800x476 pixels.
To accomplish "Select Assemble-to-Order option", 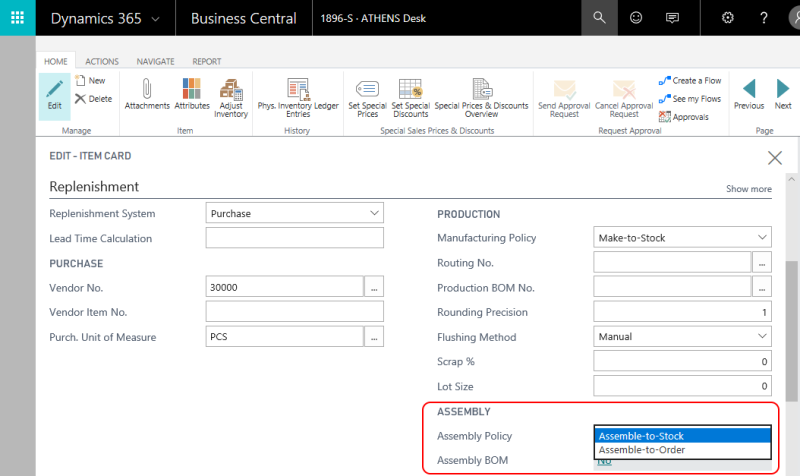I will [x=683, y=449].
